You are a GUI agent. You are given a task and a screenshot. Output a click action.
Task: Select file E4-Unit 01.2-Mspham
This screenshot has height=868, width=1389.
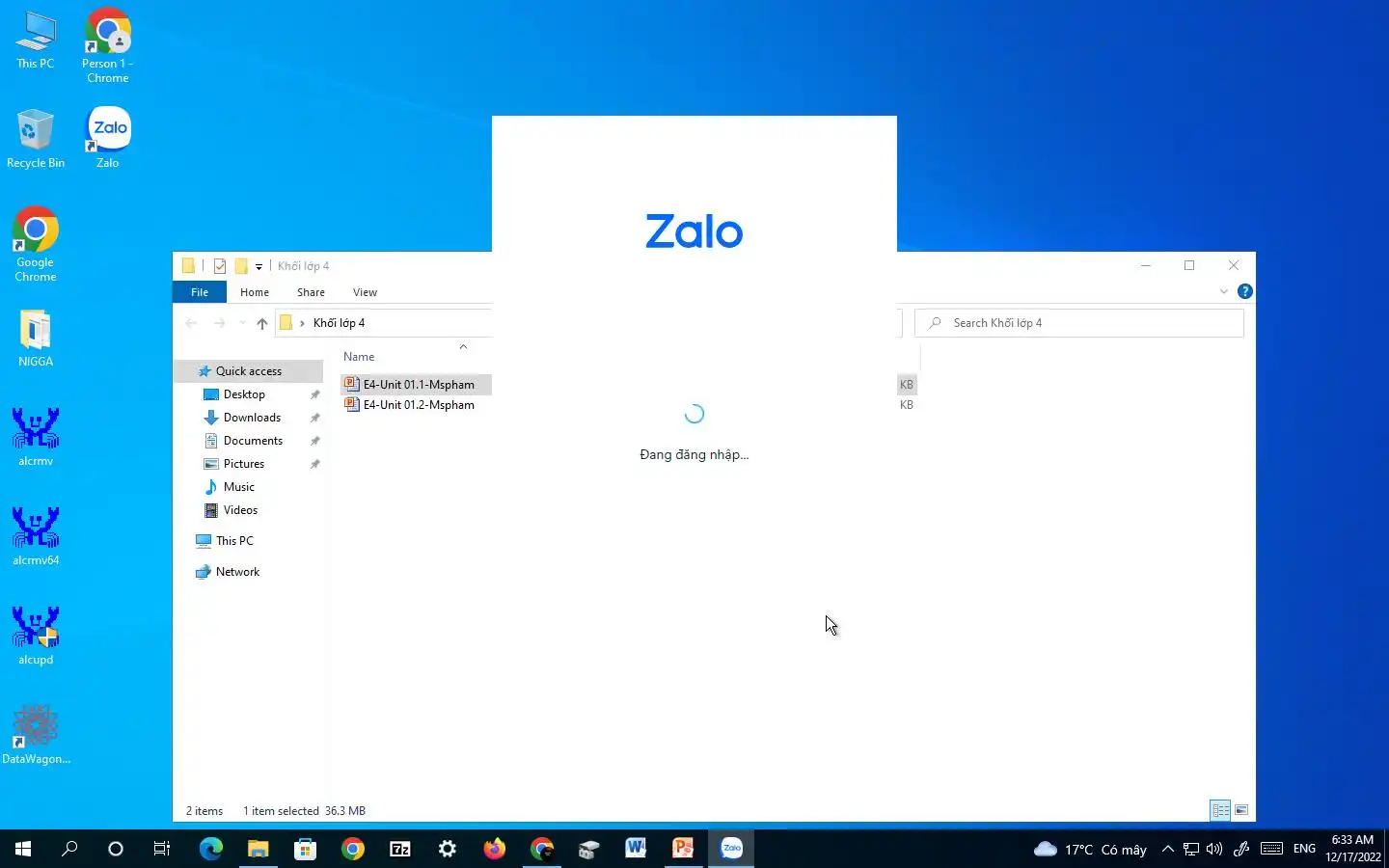417,405
